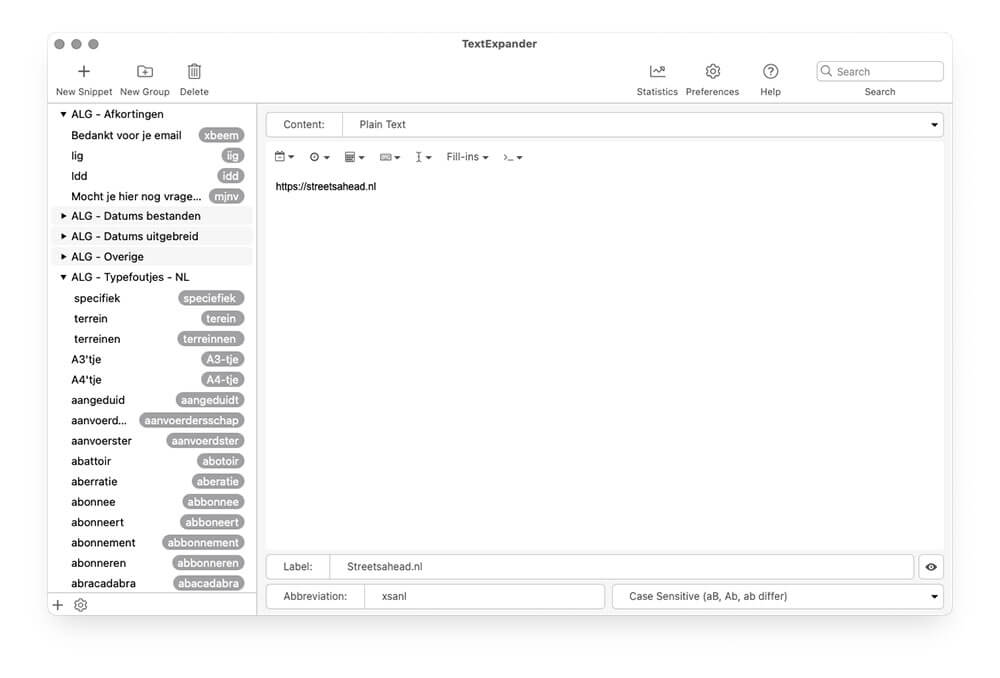The image size is (1000, 678).
Task: Open the Statistics panel
Action: 657,71
